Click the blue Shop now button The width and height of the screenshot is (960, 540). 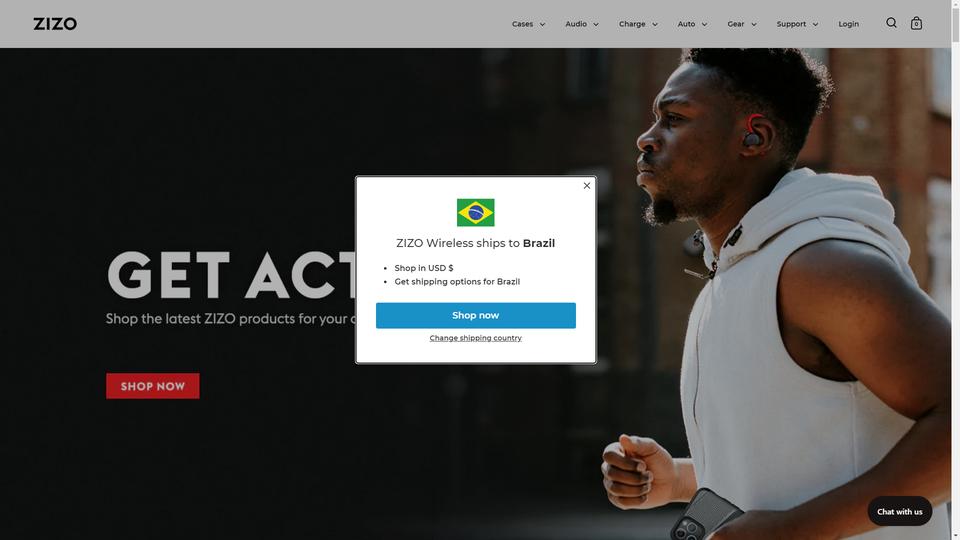476,315
